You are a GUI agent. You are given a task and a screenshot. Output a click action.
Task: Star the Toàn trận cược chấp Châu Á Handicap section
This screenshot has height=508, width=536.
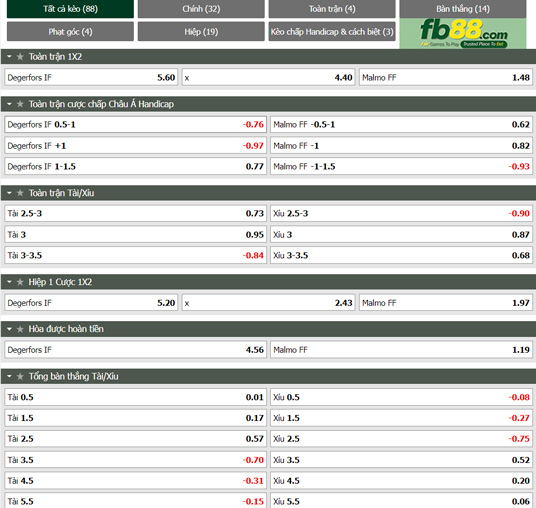pyautogui.click(x=20, y=104)
